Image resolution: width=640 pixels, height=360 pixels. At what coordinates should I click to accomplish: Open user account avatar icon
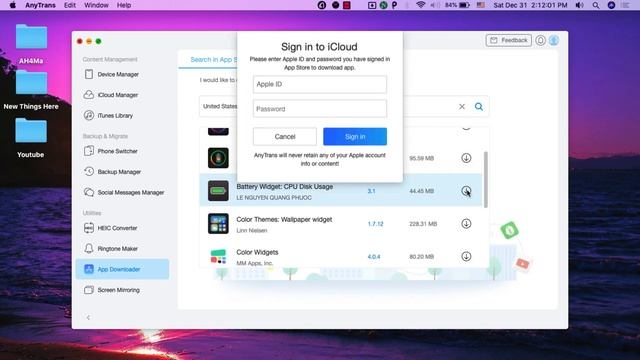[553, 40]
